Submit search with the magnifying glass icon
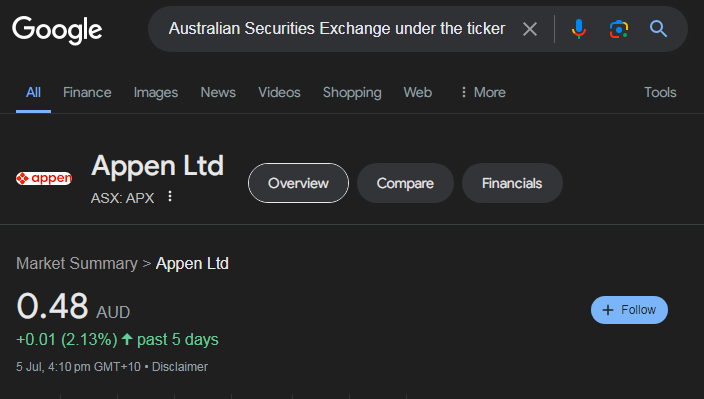Viewport: 704px width, 399px height. click(658, 29)
